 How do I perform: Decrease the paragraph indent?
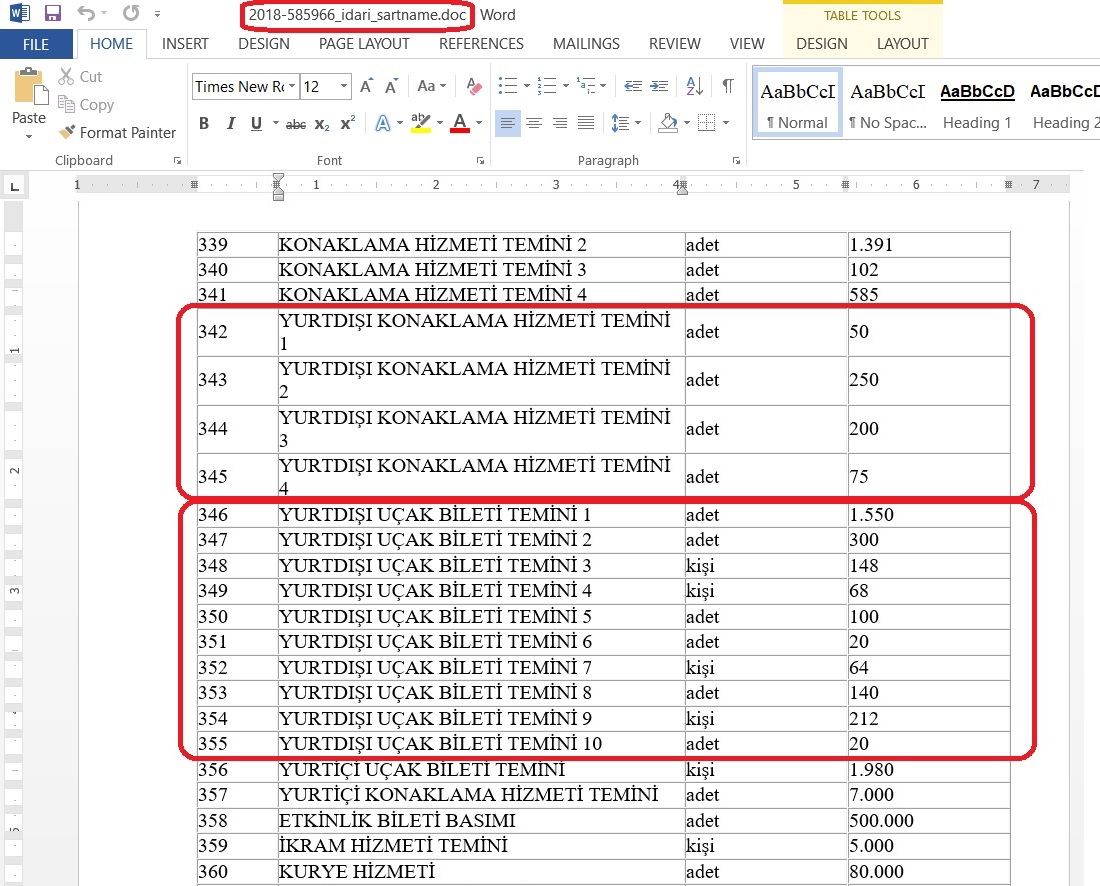click(633, 86)
